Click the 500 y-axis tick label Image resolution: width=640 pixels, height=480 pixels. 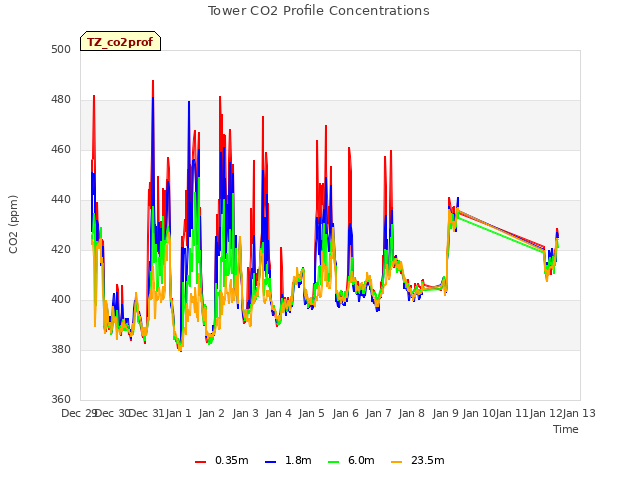(x=61, y=49)
